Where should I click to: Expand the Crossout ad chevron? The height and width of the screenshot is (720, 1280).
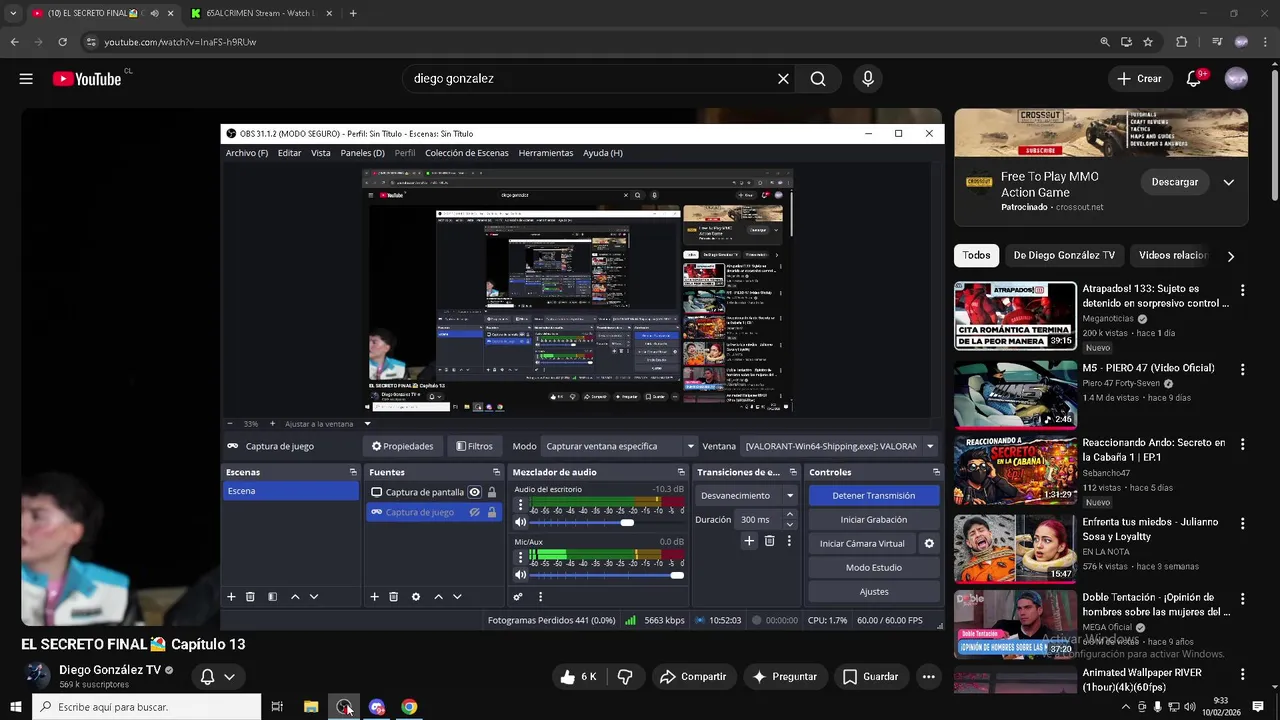pos(1228,182)
